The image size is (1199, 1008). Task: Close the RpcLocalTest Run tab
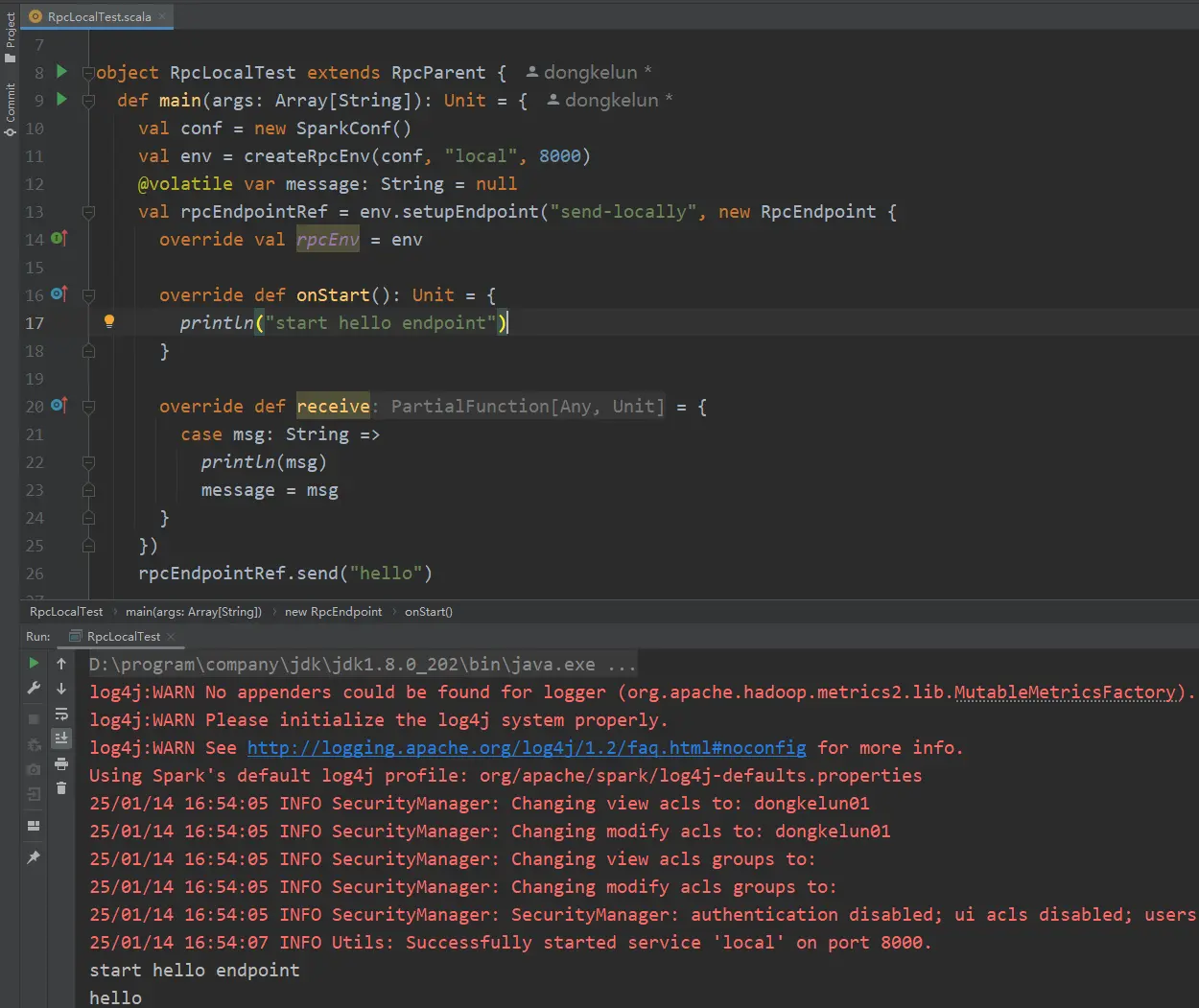[171, 637]
